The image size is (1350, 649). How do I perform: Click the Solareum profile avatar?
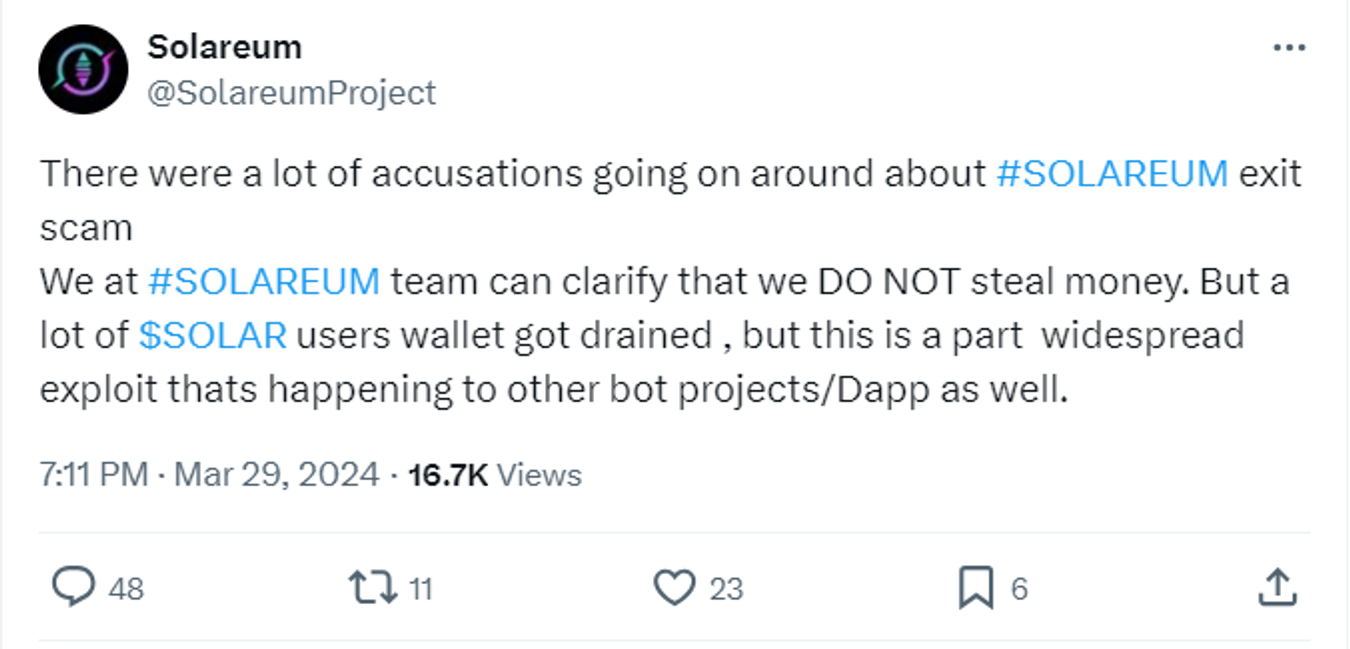pyautogui.click(x=83, y=69)
